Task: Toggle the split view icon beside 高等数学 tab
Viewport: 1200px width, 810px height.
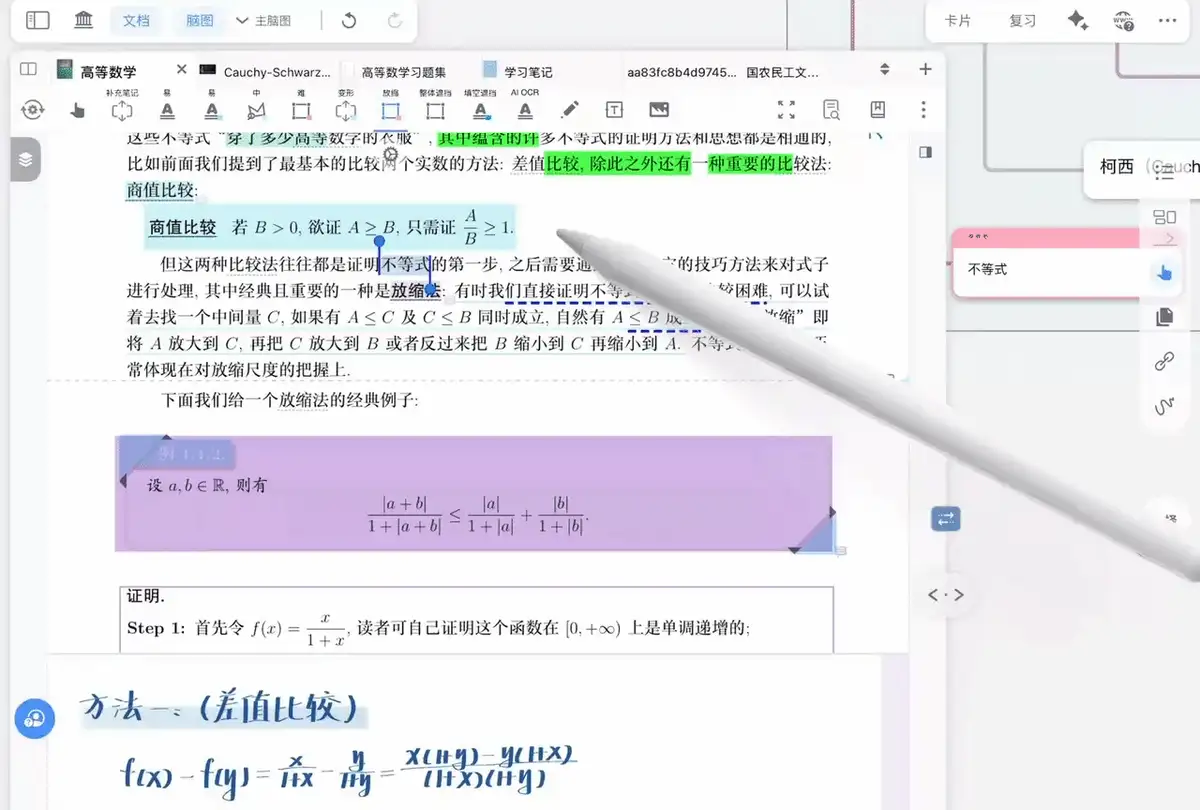Action: (x=28, y=69)
